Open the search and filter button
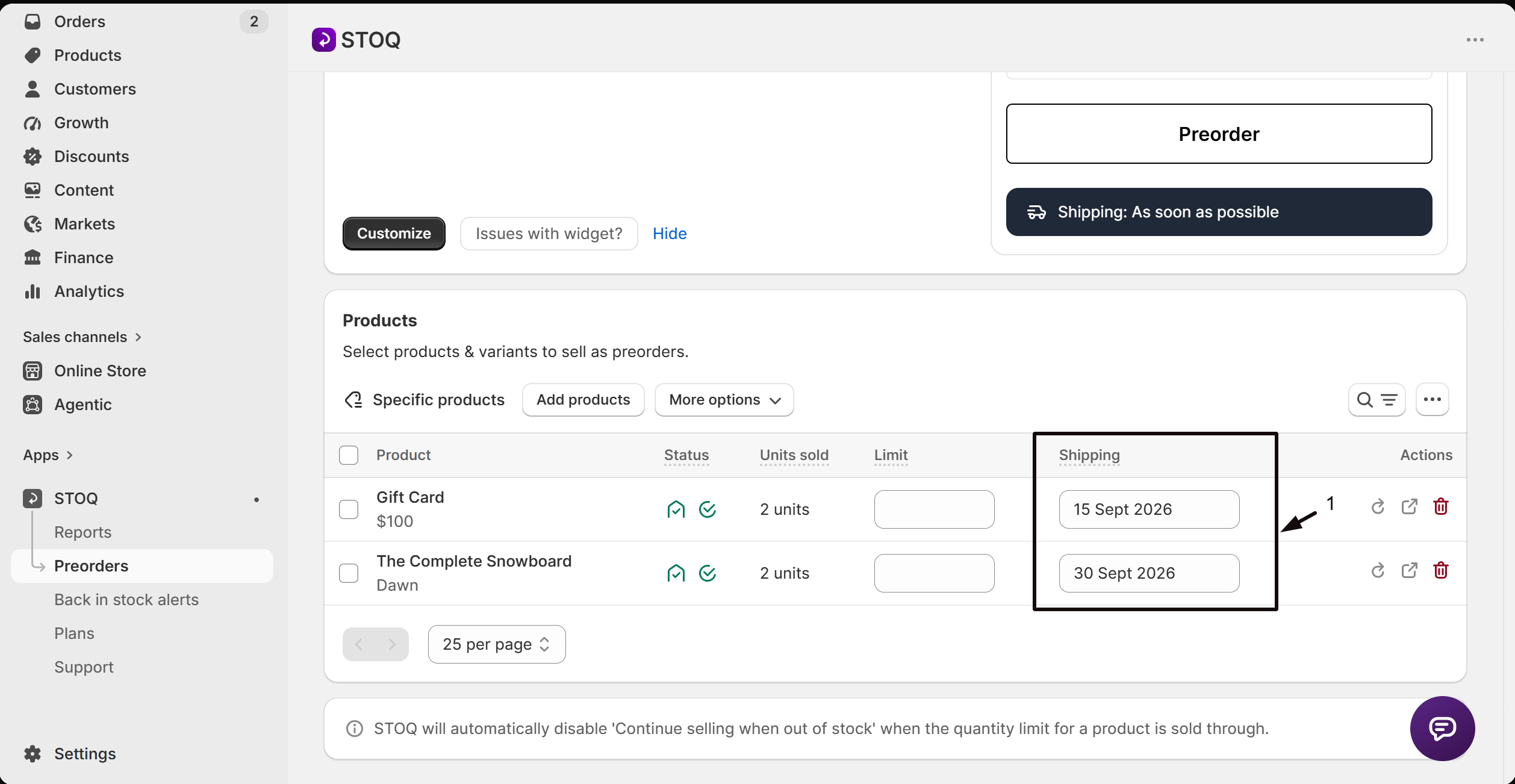Viewport: 1515px width, 784px height. [1377, 400]
